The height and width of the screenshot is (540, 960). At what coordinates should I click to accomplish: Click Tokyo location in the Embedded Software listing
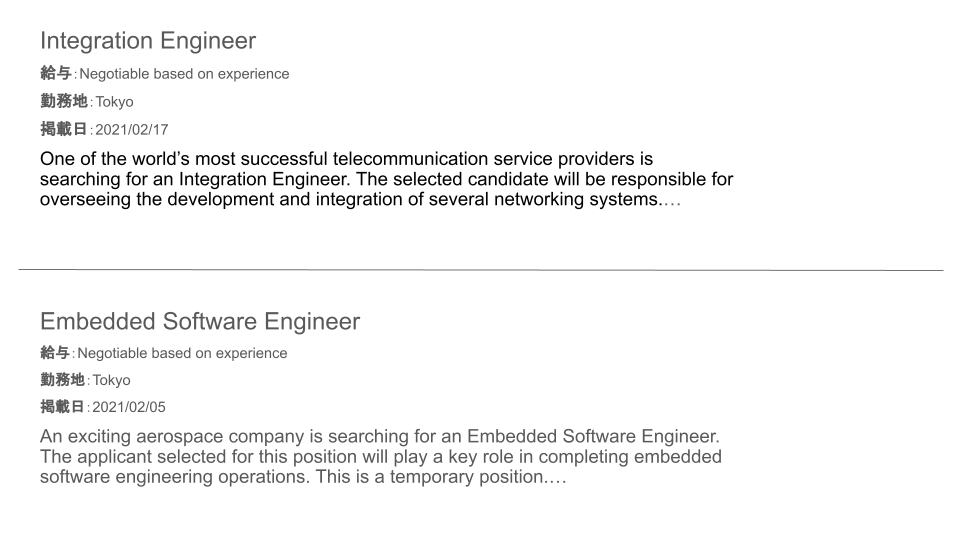coord(111,380)
